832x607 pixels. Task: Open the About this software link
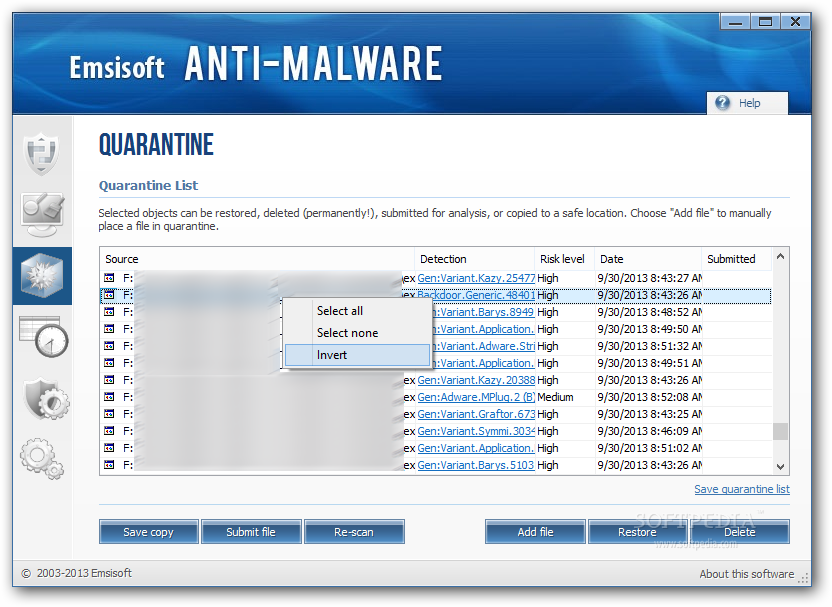click(x=747, y=574)
